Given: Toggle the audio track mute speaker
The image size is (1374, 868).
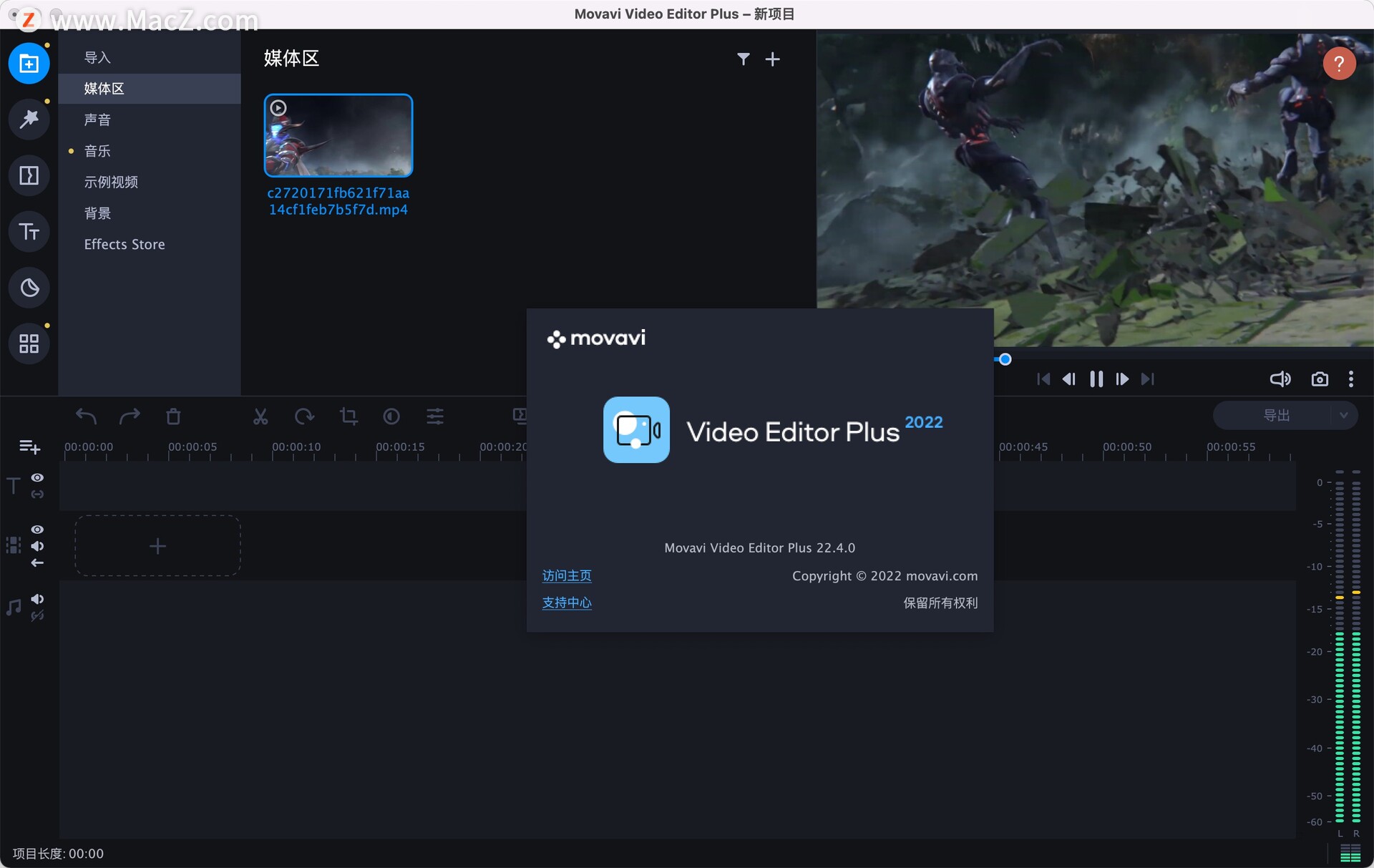Looking at the screenshot, I should click(x=37, y=599).
